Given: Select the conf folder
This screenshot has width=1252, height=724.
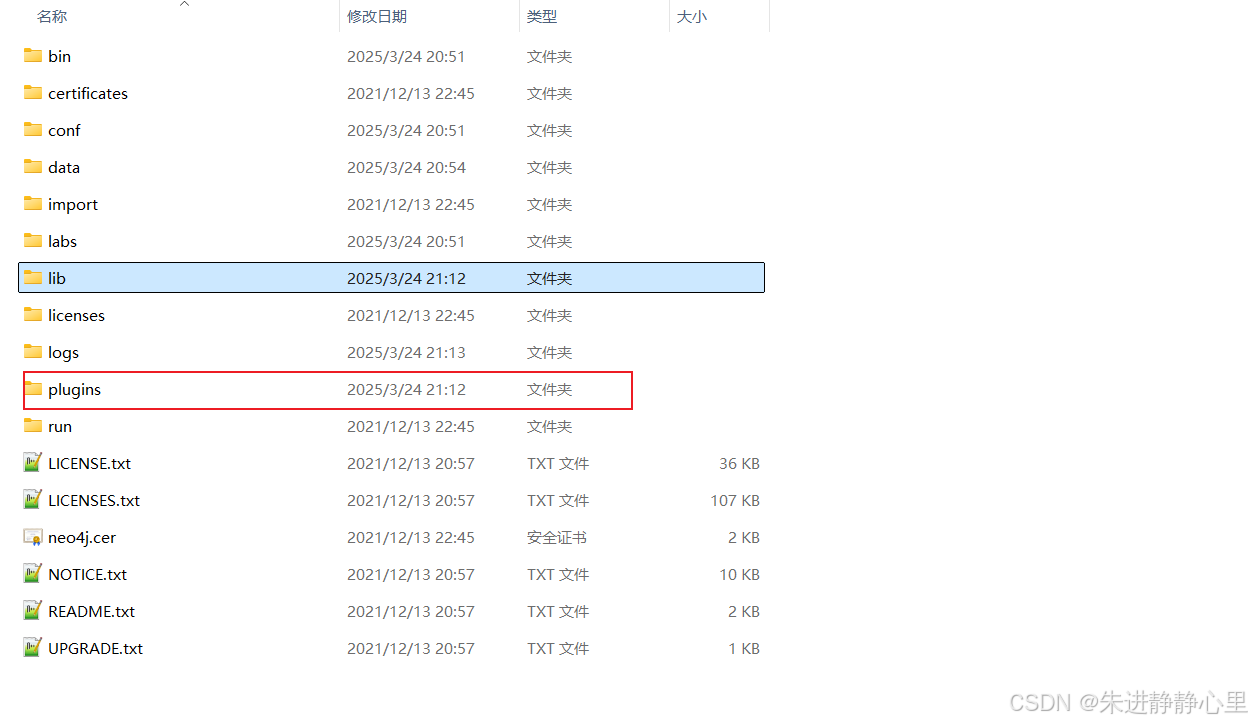Looking at the screenshot, I should coord(64,130).
